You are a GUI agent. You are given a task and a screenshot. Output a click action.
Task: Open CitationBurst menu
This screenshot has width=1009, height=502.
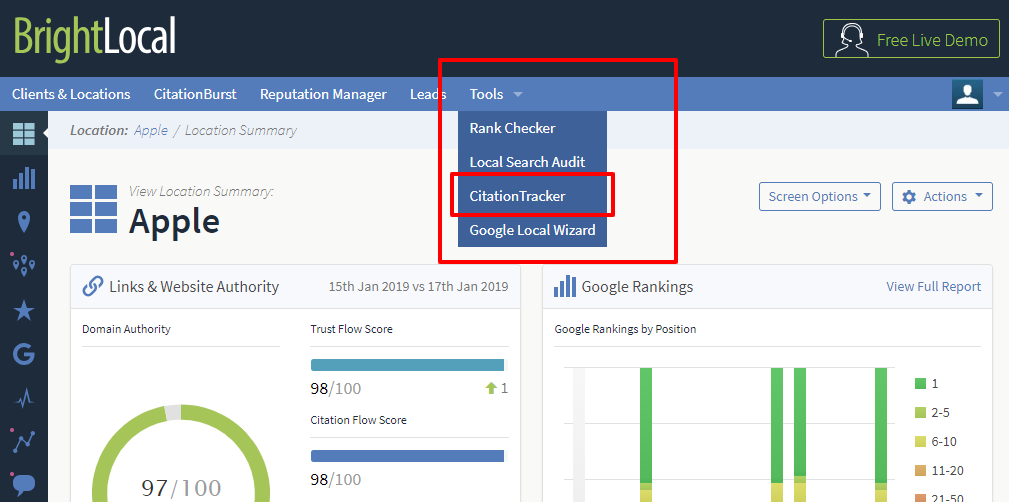[x=195, y=94]
